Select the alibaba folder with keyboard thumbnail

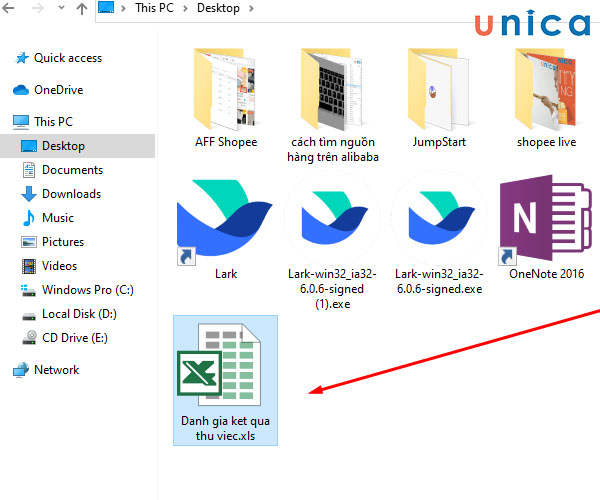[332, 89]
